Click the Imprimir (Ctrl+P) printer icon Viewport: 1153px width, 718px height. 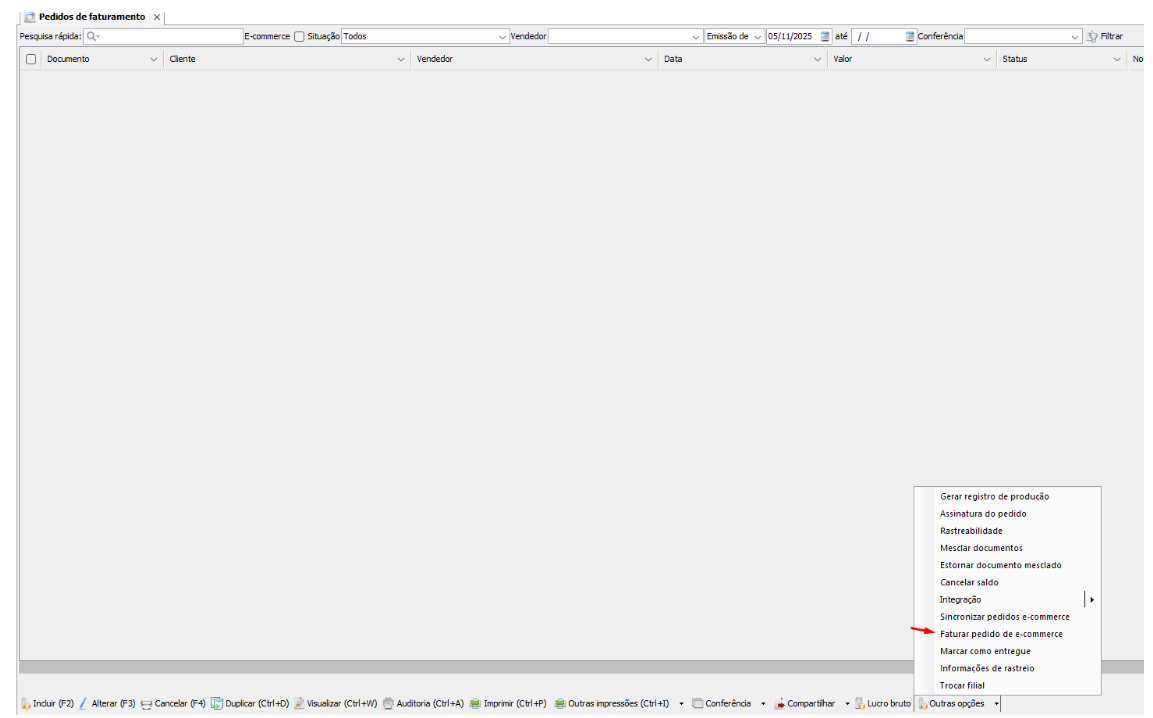(x=475, y=704)
